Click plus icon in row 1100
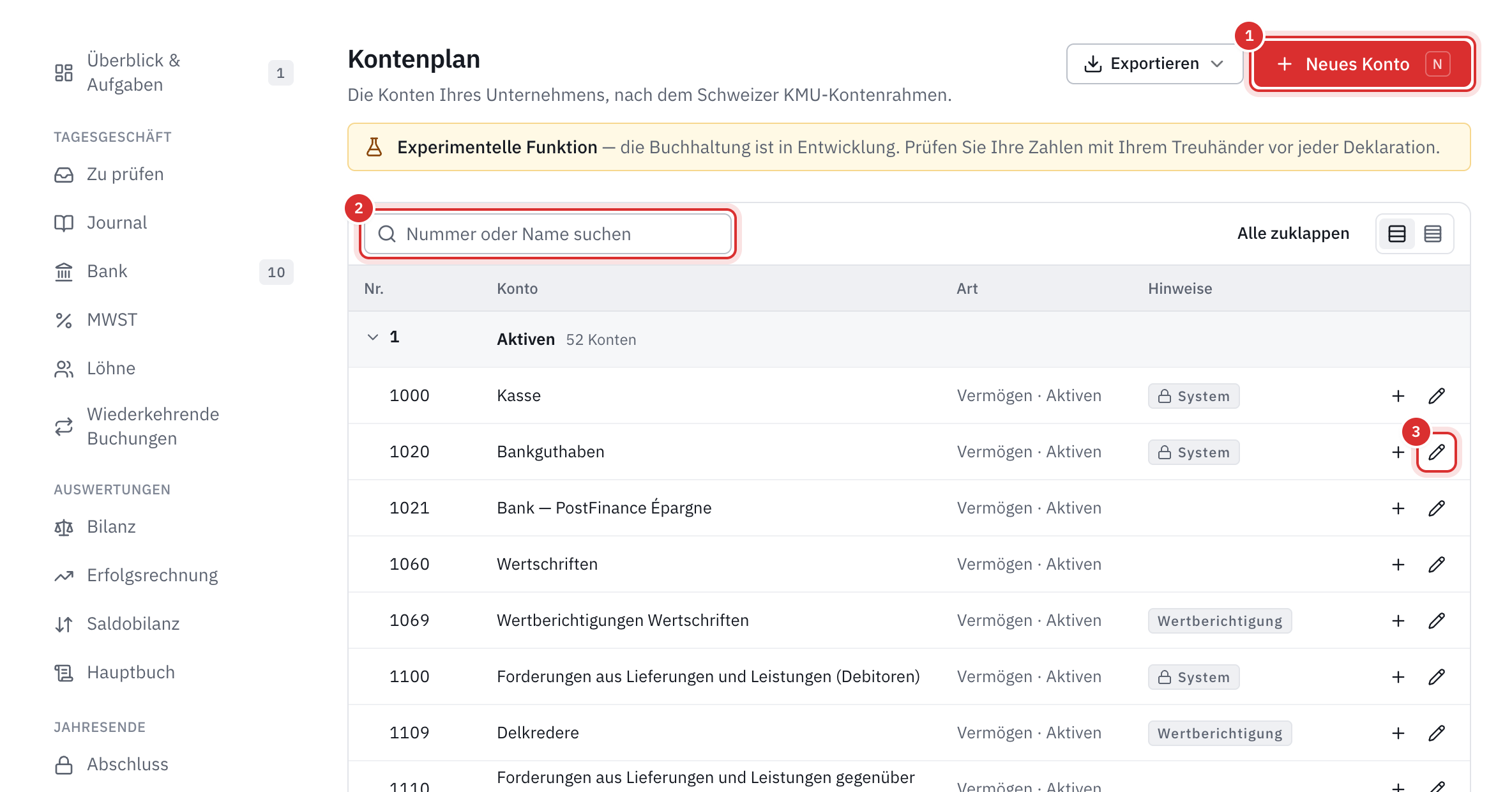 1398,677
